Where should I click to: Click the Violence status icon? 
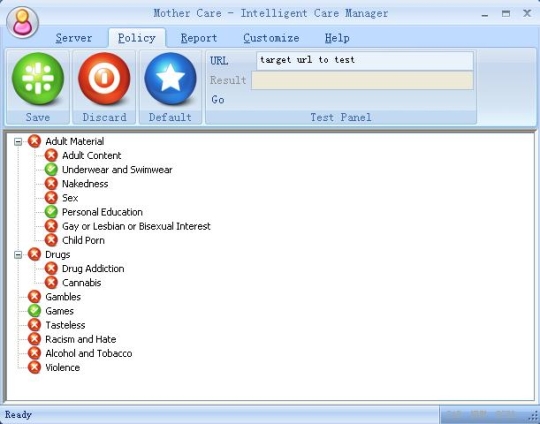point(34,367)
